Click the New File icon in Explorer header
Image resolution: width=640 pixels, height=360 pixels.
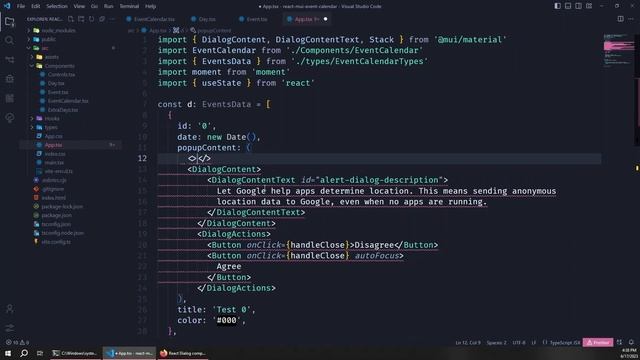[x=71, y=19]
